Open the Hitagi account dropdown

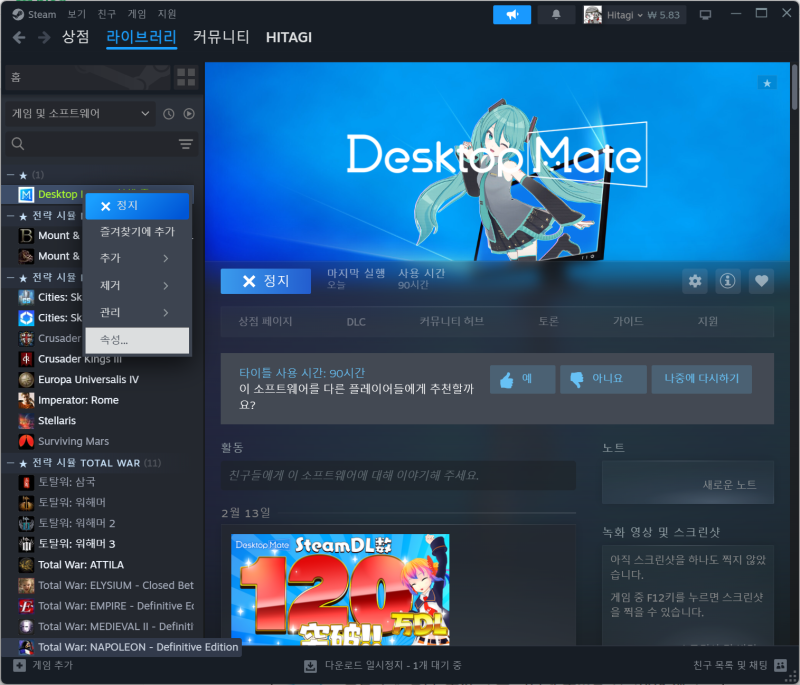click(x=632, y=15)
